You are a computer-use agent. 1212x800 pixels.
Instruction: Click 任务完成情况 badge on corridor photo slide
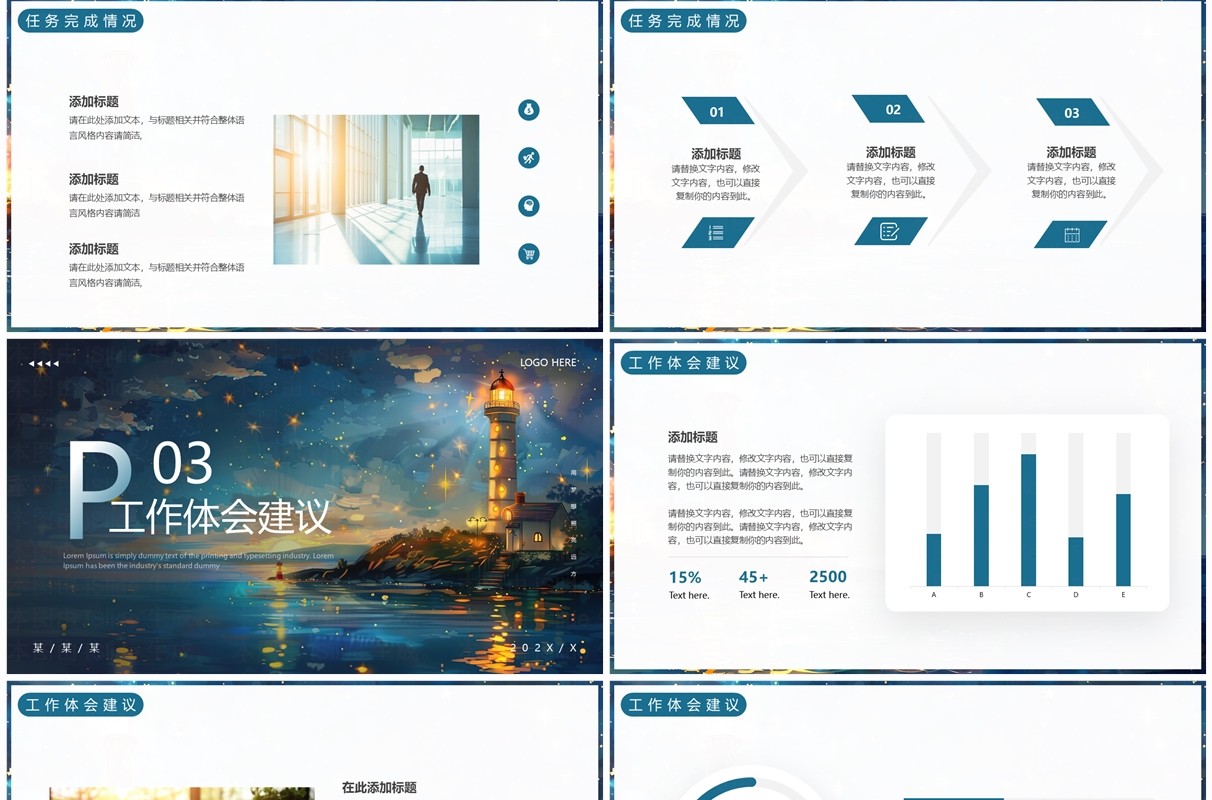[80, 21]
